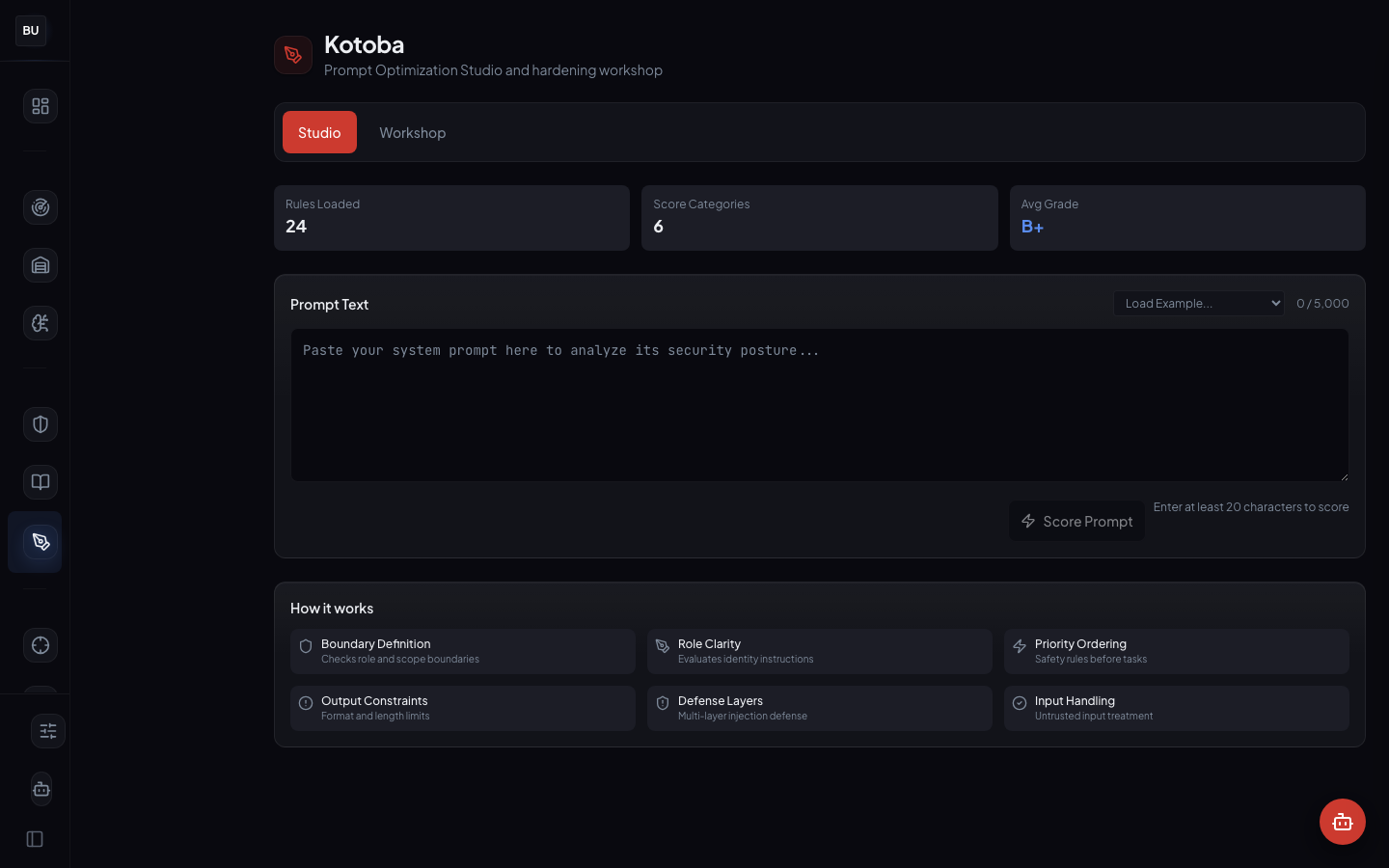The width and height of the screenshot is (1389, 868).
Task: Select the Studio tab
Action: pos(319,133)
